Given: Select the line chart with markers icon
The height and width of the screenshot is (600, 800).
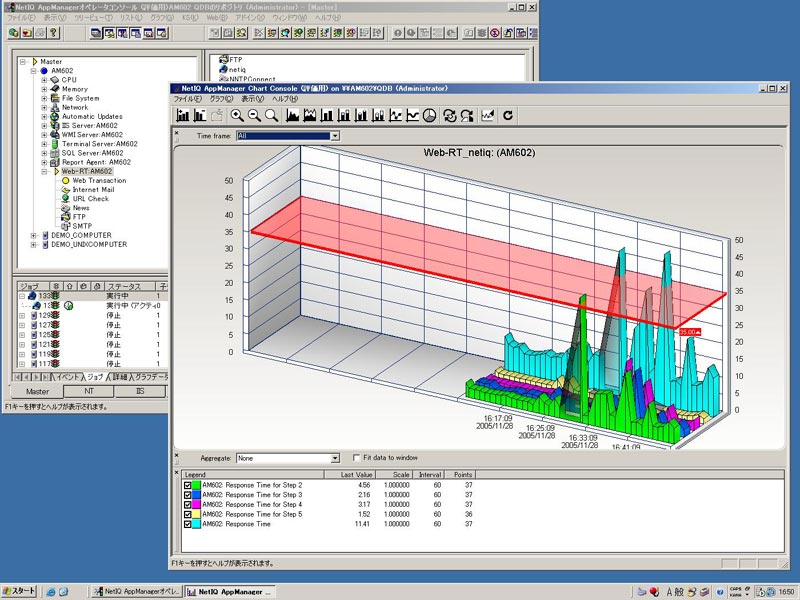Looking at the screenshot, I should (x=395, y=115).
